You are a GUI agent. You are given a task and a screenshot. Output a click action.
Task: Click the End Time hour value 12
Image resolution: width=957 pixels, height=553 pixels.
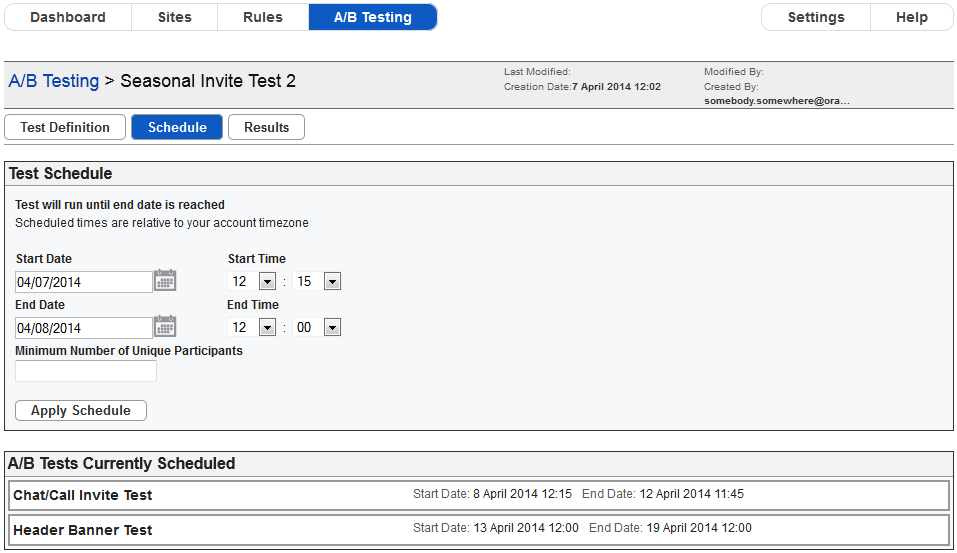[239, 328]
